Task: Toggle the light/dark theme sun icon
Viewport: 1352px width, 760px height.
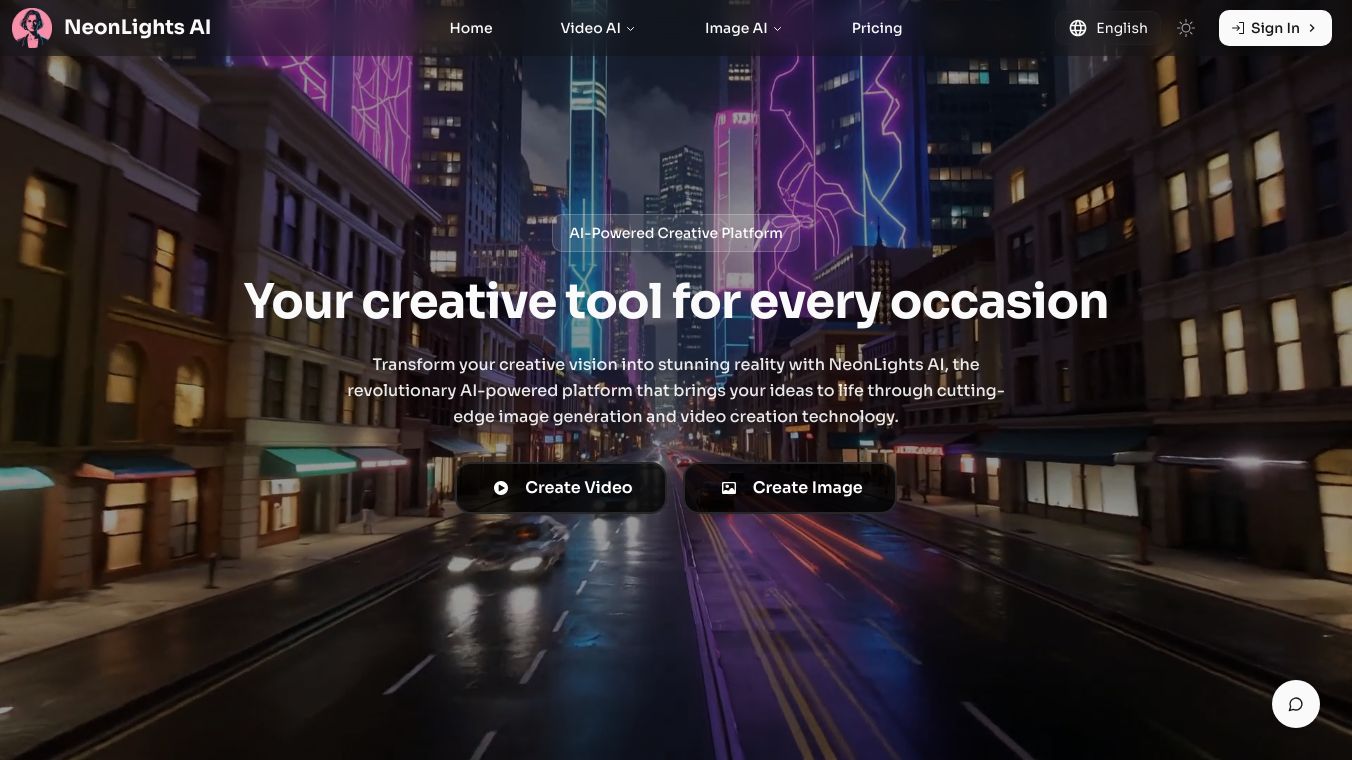Action: pos(1186,28)
